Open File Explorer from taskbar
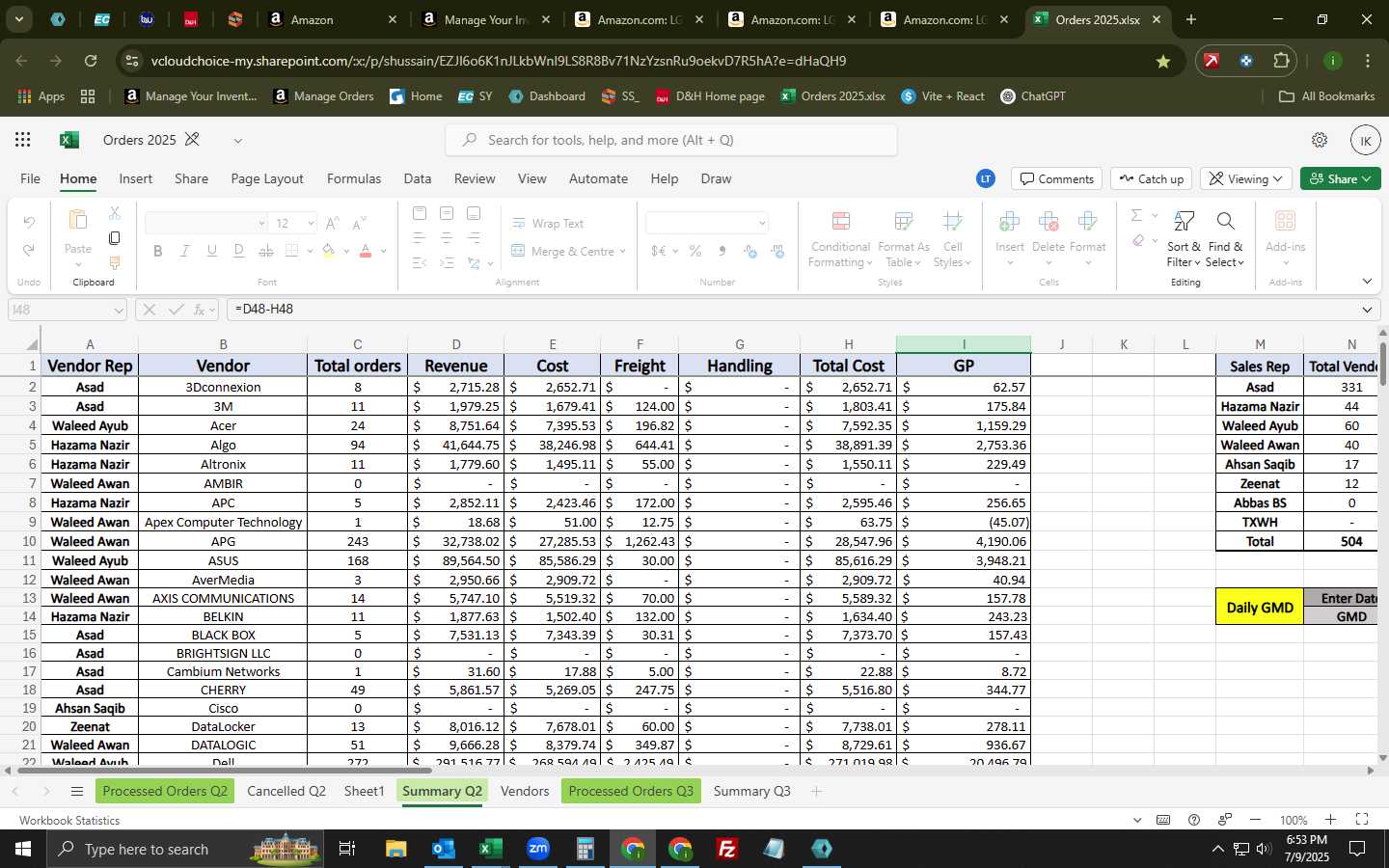The width and height of the screenshot is (1389, 868). point(395,849)
